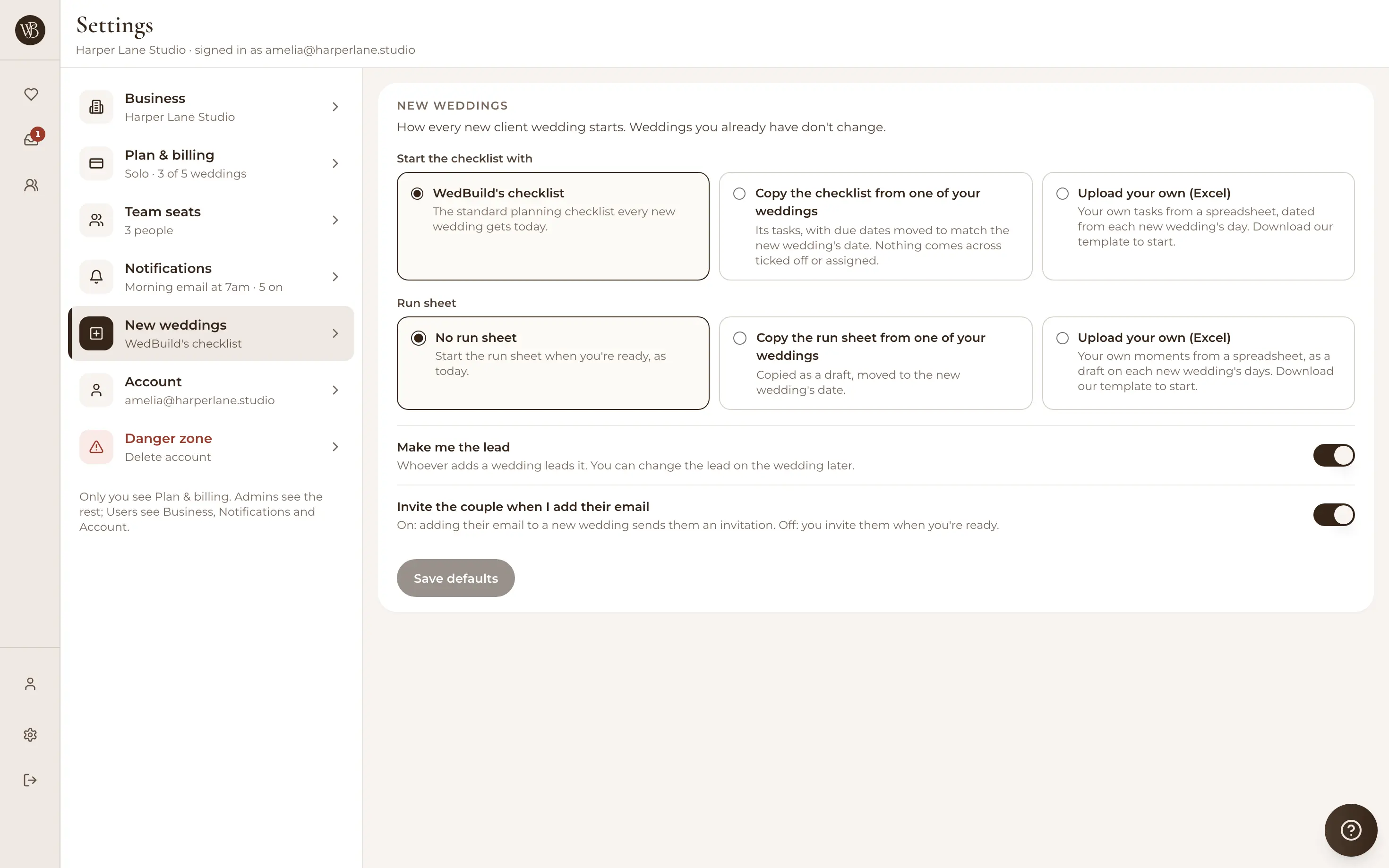Image resolution: width=1389 pixels, height=868 pixels.
Task: Click the Plan & billing card icon
Action: coord(96,163)
